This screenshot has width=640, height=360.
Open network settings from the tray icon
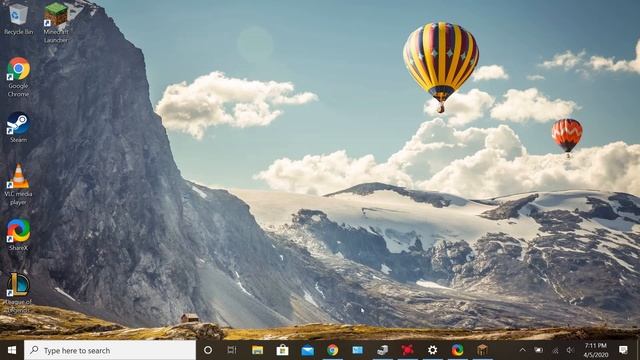555,350
